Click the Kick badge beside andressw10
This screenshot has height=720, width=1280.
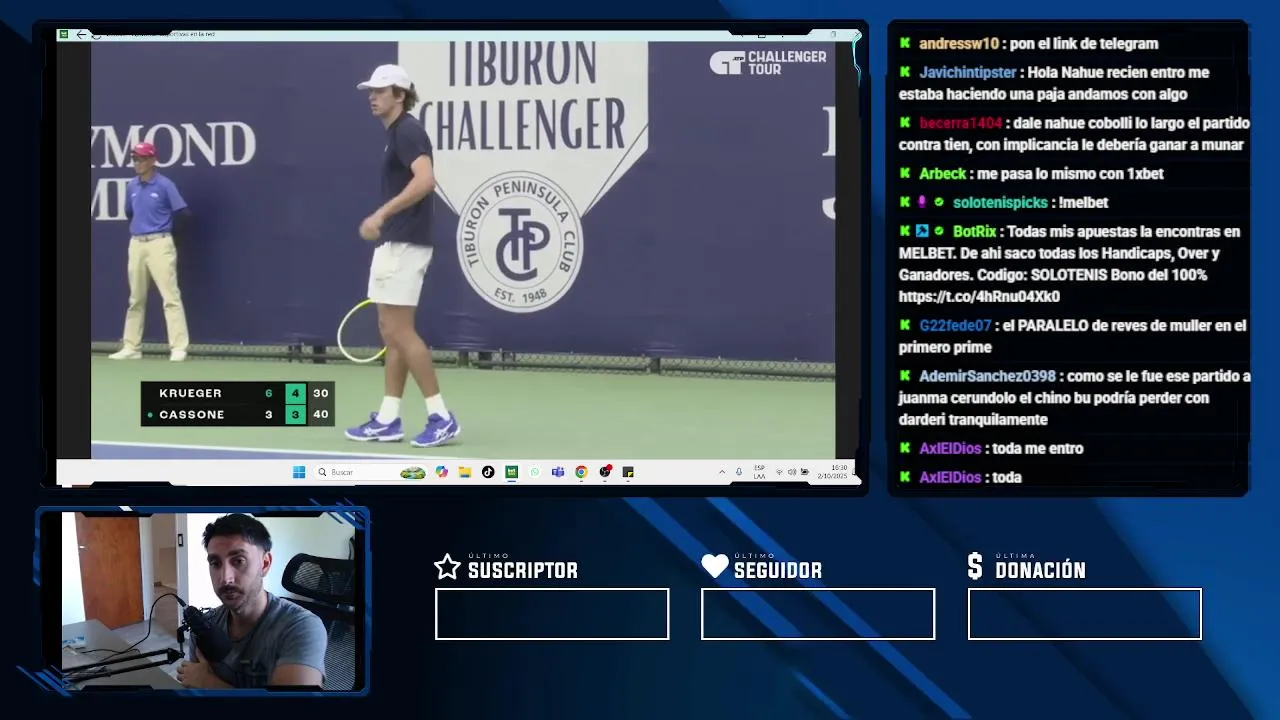(x=905, y=44)
